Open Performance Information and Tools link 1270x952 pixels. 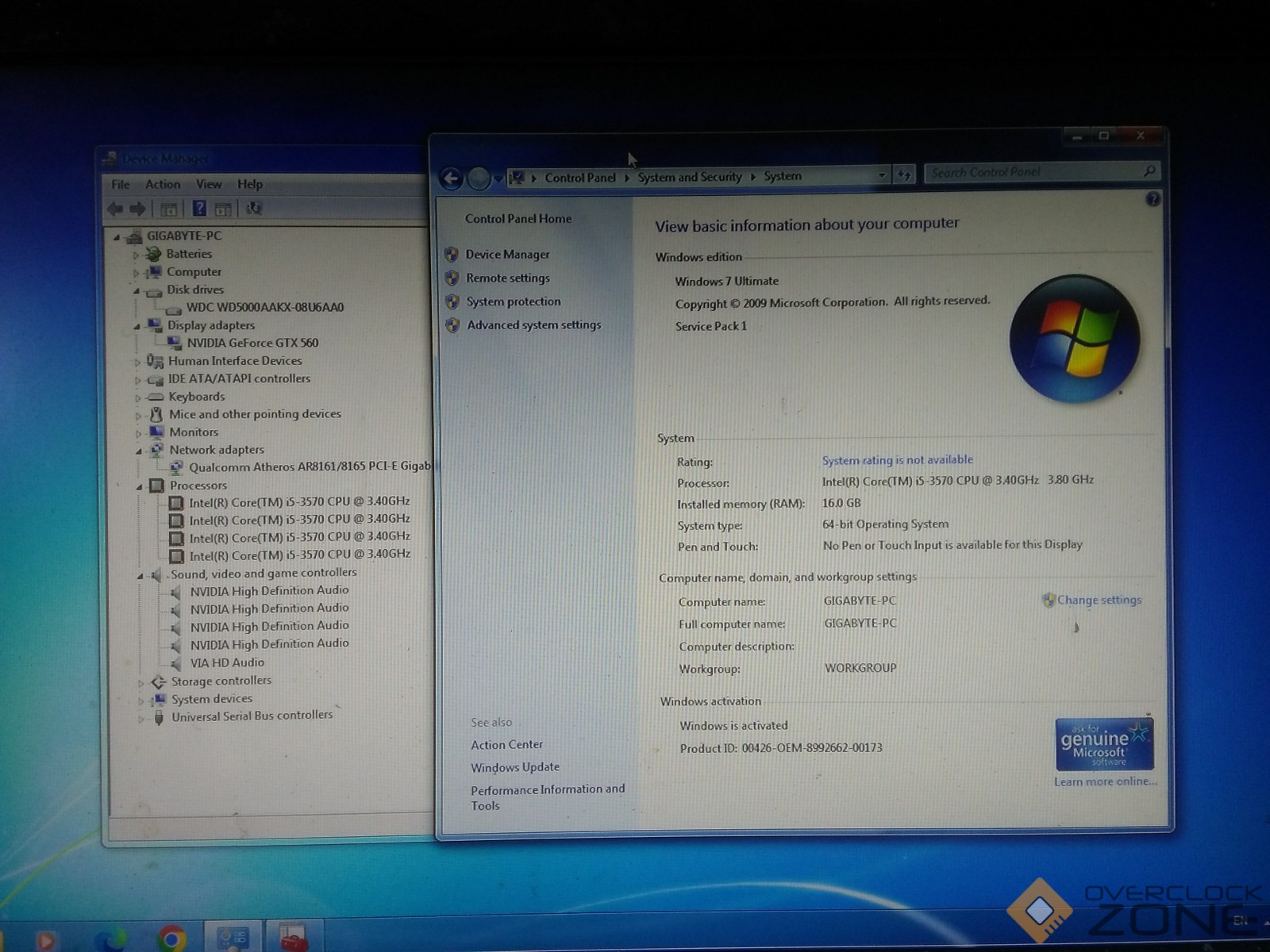click(x=548, y=797)
